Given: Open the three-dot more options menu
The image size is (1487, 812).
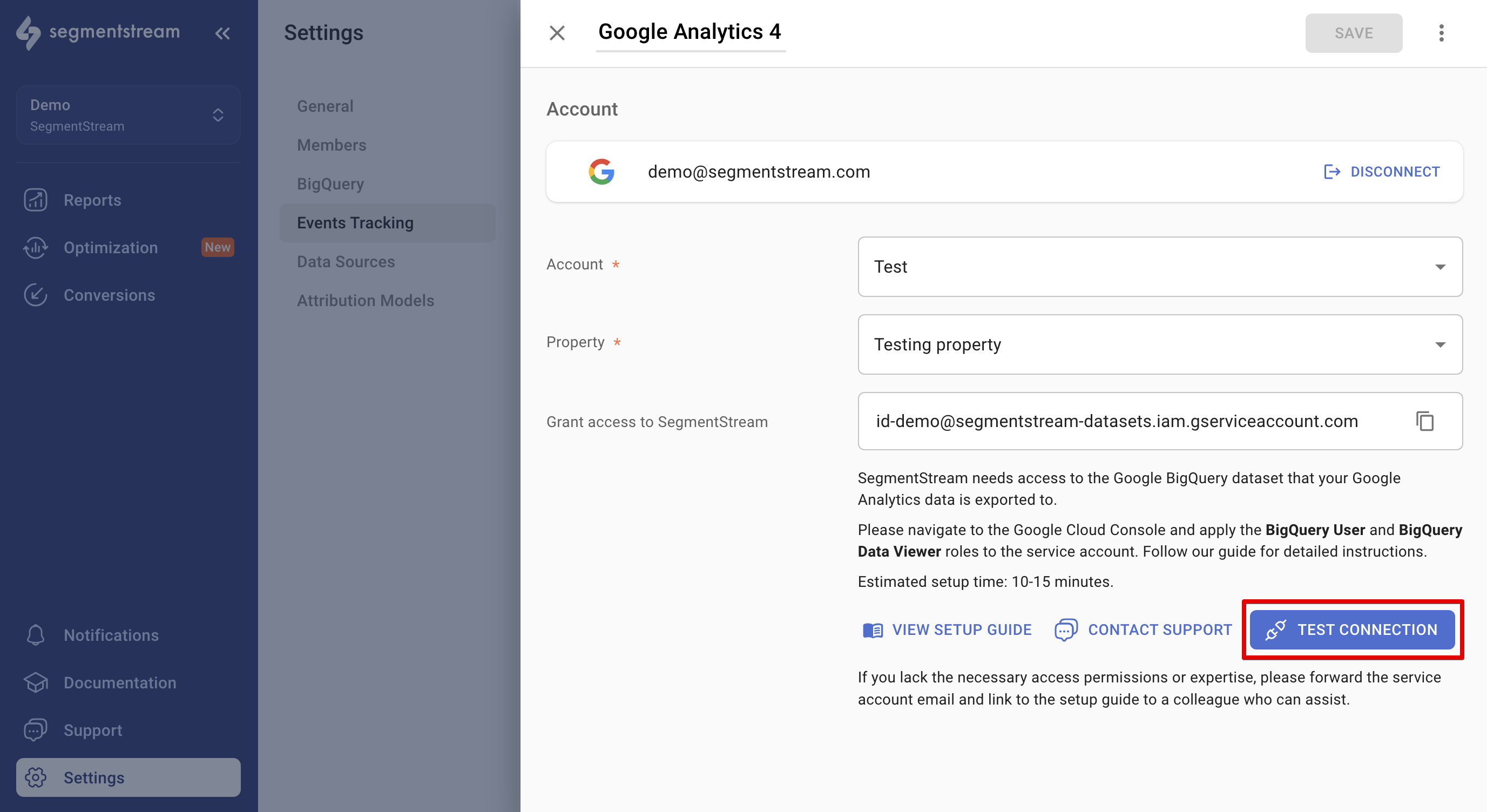Looking at the screenshot, I should [x=1441, y=33].
